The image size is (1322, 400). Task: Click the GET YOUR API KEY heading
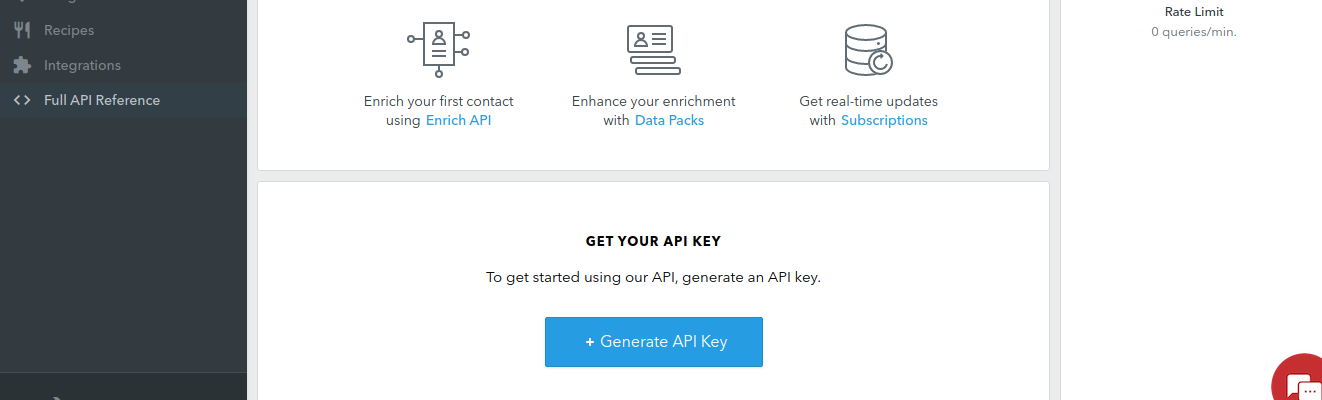point(653,242)
